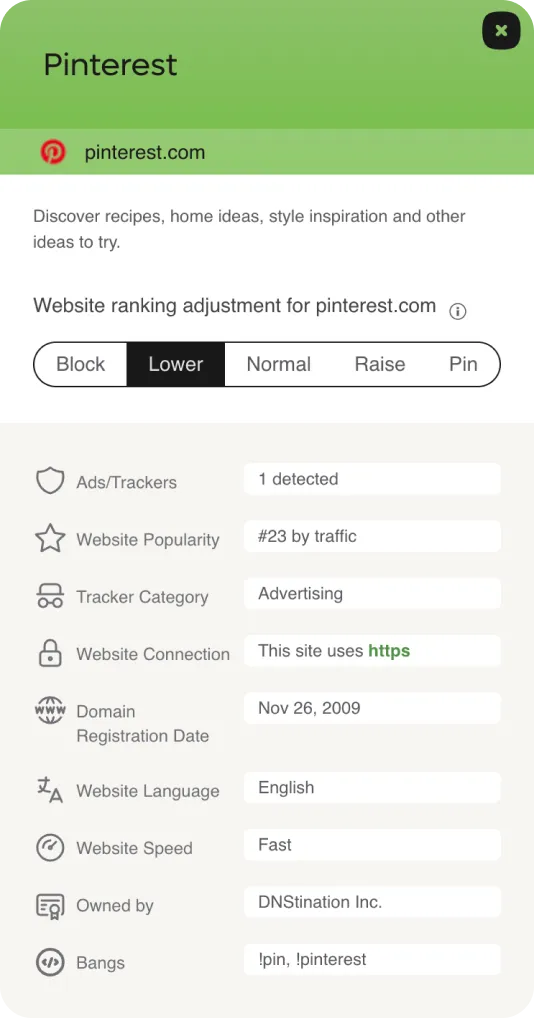Set ranking adjustment to Normal

[278, 364]
